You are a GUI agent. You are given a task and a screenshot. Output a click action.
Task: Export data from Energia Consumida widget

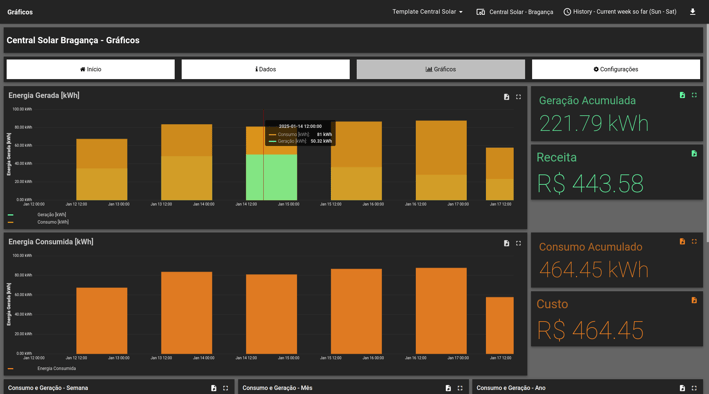click(506, 243)
